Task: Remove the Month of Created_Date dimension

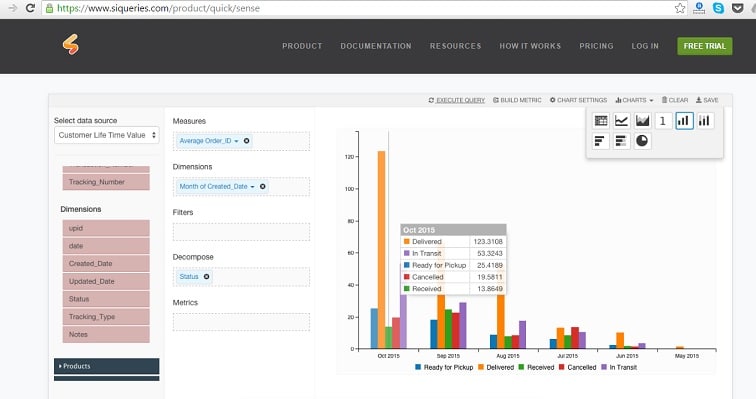Action: [263, 186]
